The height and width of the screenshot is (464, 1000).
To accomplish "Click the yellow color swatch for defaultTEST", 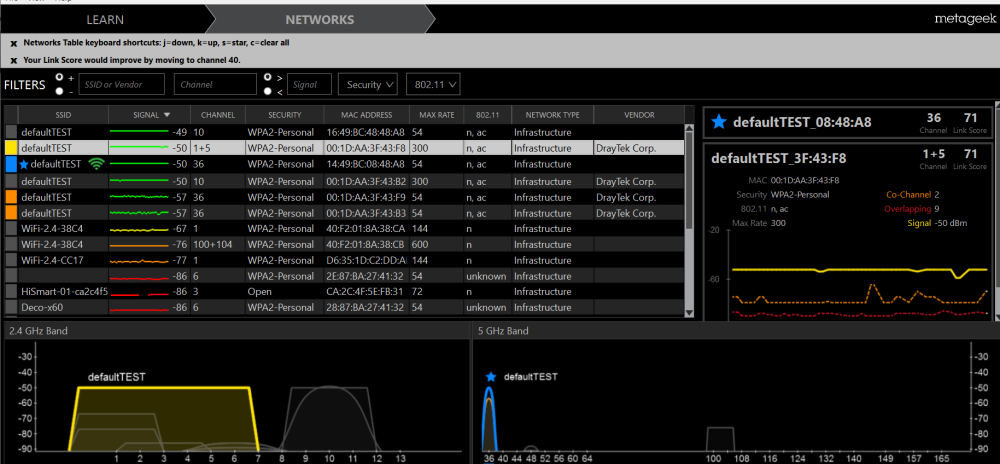I will [x=11, y=148].
